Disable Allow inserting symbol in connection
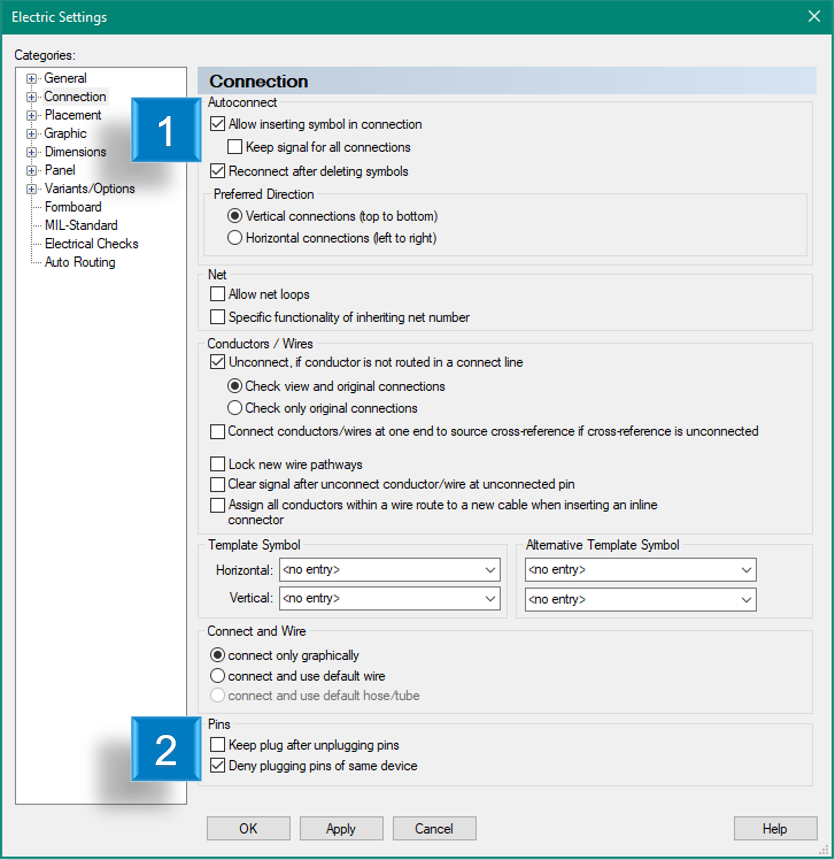 click(217, 124)
